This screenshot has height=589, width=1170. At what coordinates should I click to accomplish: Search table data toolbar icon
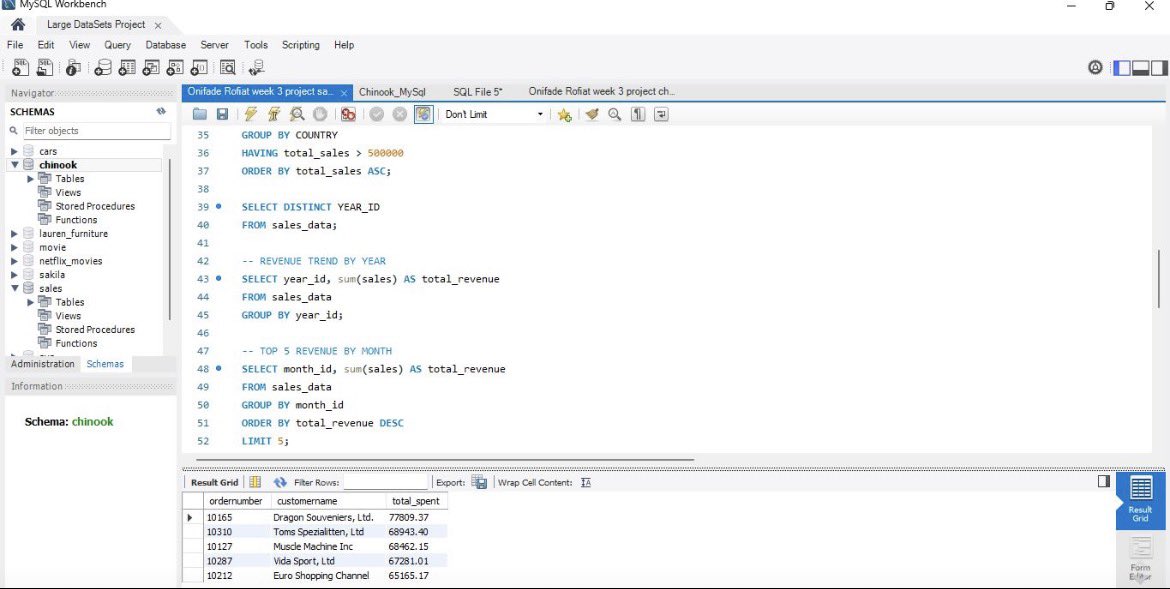pos(227,68)
